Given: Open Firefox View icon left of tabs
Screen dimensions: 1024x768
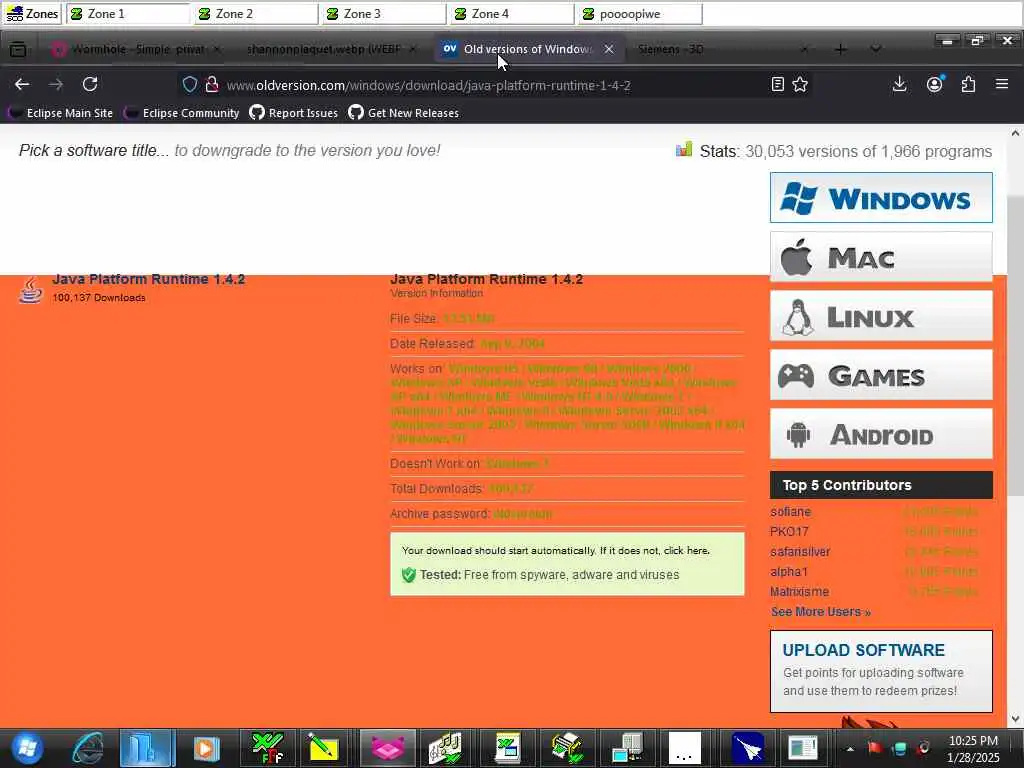Looking at the screenshot, I should pos(18,49).
